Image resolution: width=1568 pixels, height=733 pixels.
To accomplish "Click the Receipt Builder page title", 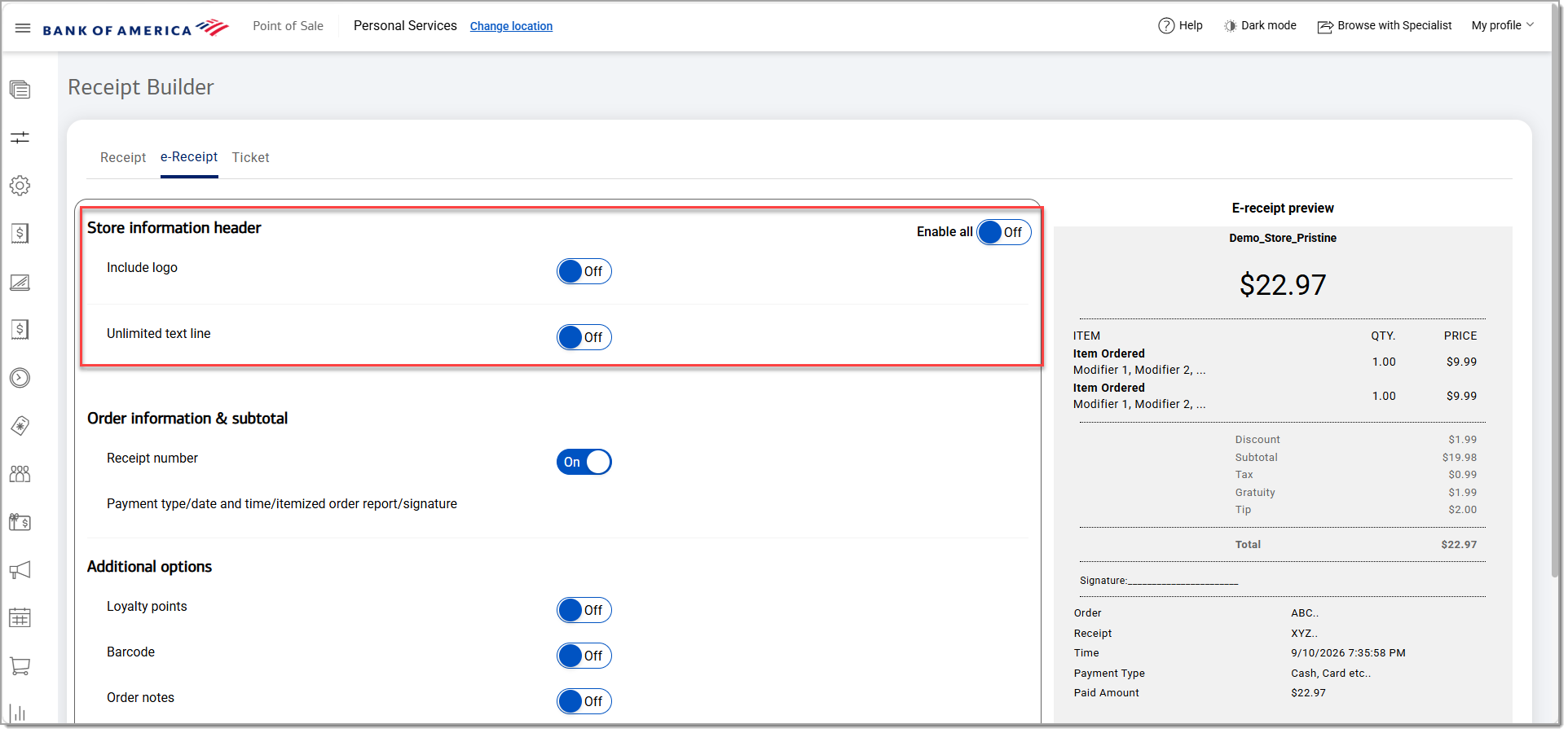I will (141, 87).
